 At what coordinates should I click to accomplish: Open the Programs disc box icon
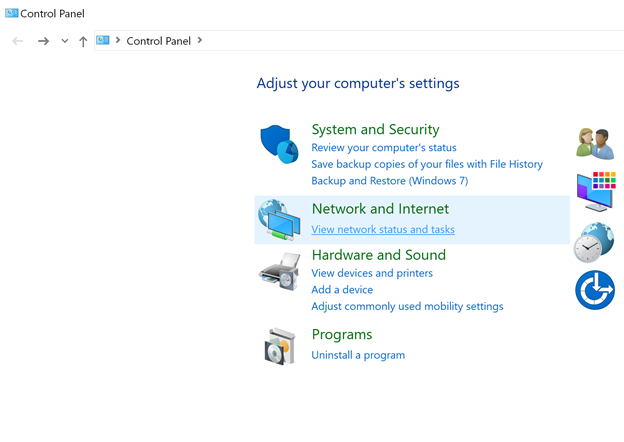pos(280,347)
